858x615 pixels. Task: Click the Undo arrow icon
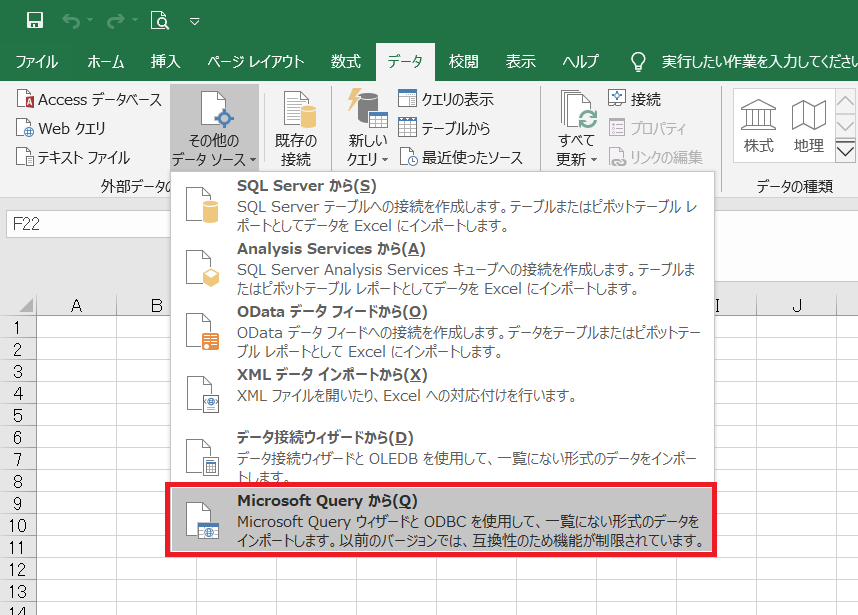coord(71,20)
